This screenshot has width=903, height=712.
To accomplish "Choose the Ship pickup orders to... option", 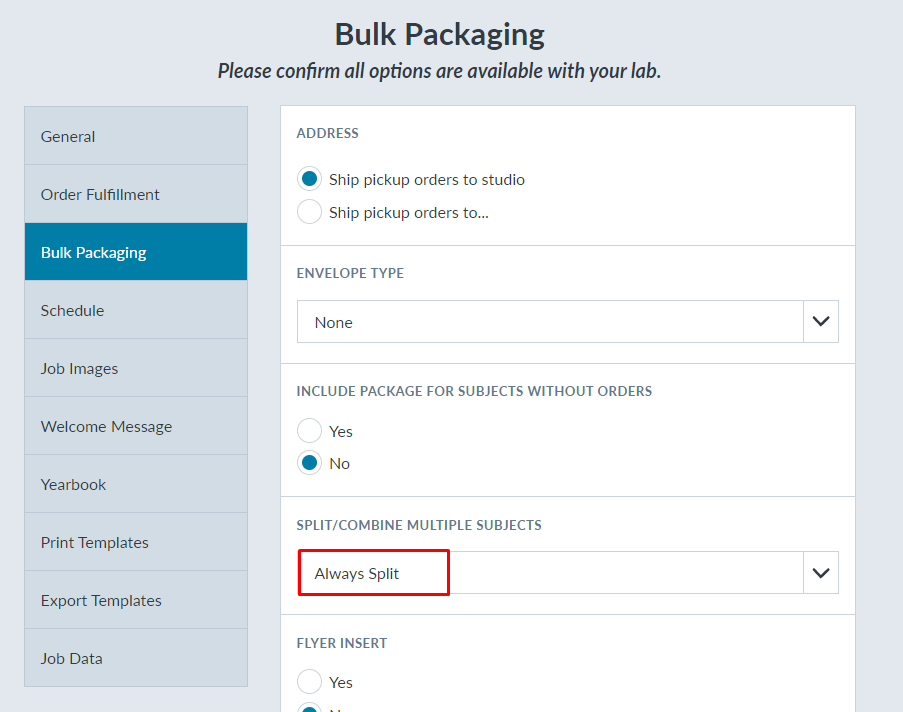I will tap(309, 212).
